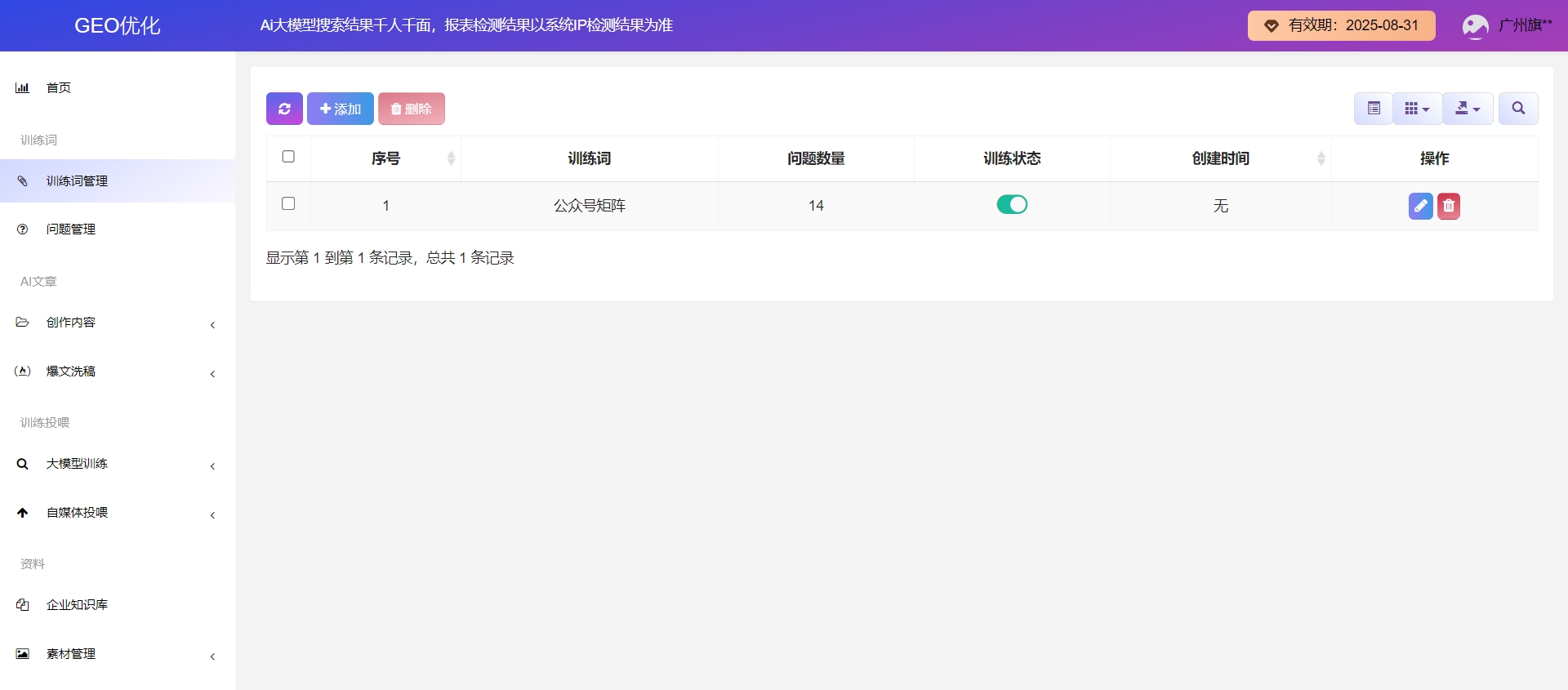
Task: Click the user avatar icon
Action: pos(1475,26)
